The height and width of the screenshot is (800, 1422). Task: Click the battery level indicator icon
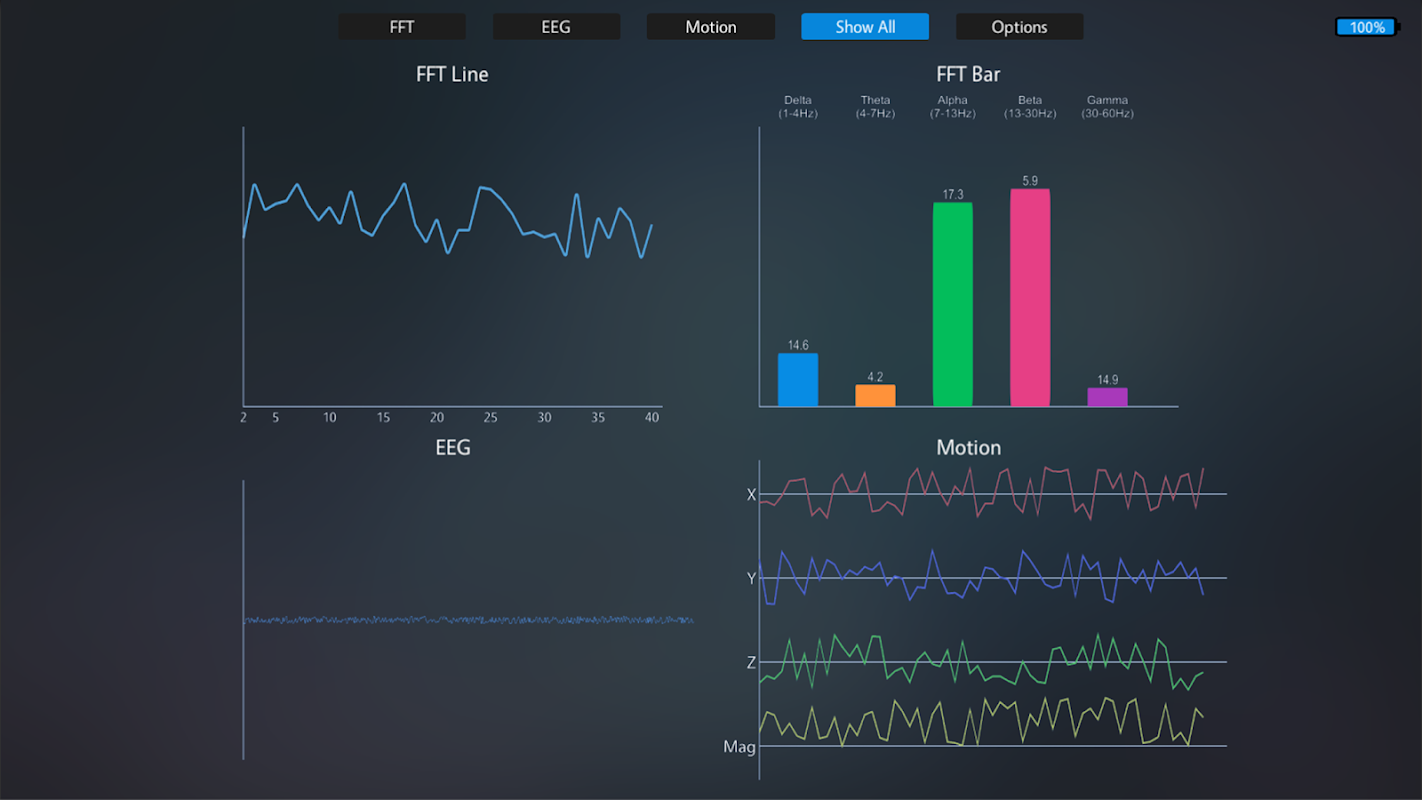pos(1368,27)
